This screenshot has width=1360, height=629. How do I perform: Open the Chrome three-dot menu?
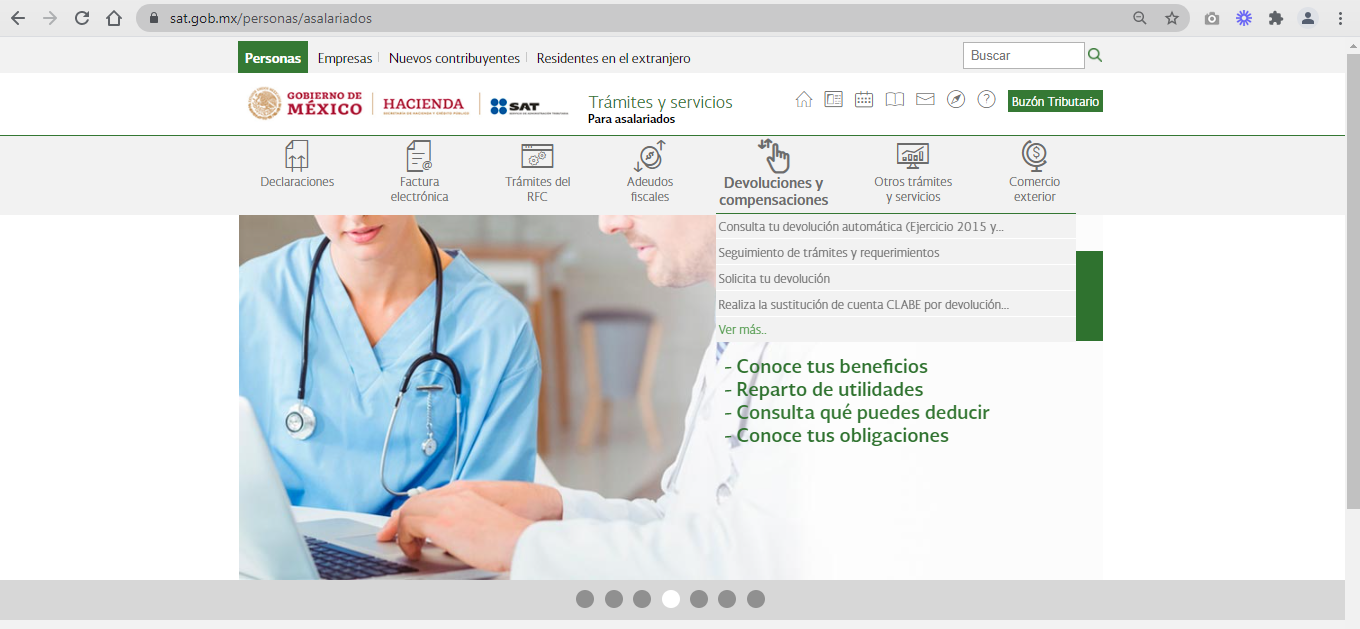[1340, 18]
